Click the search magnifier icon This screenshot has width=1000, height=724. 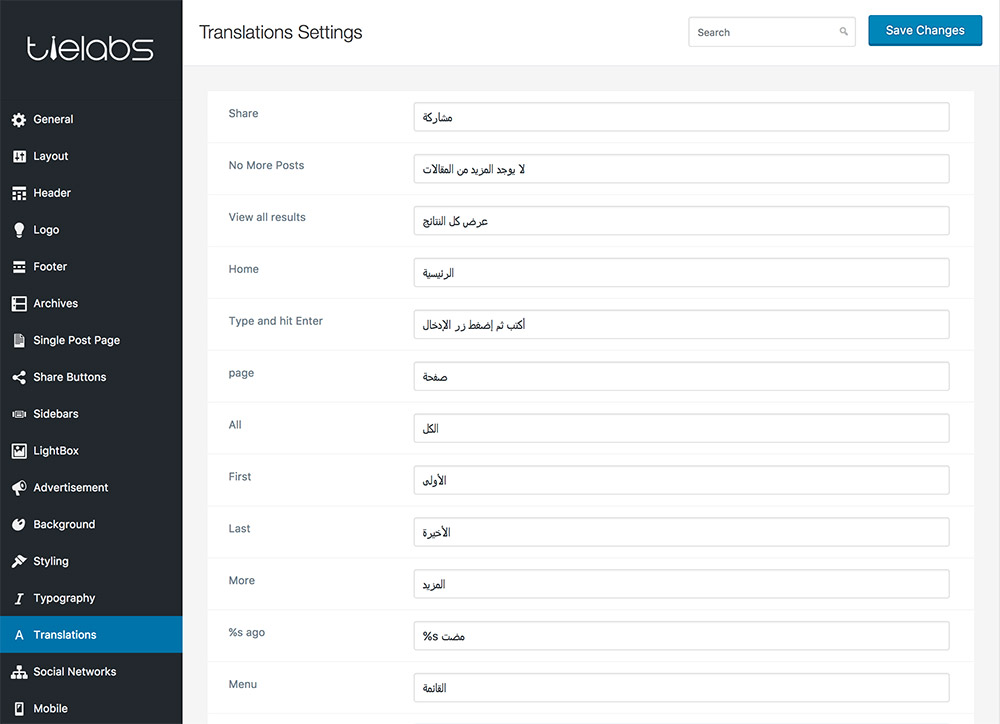[843, 31]
